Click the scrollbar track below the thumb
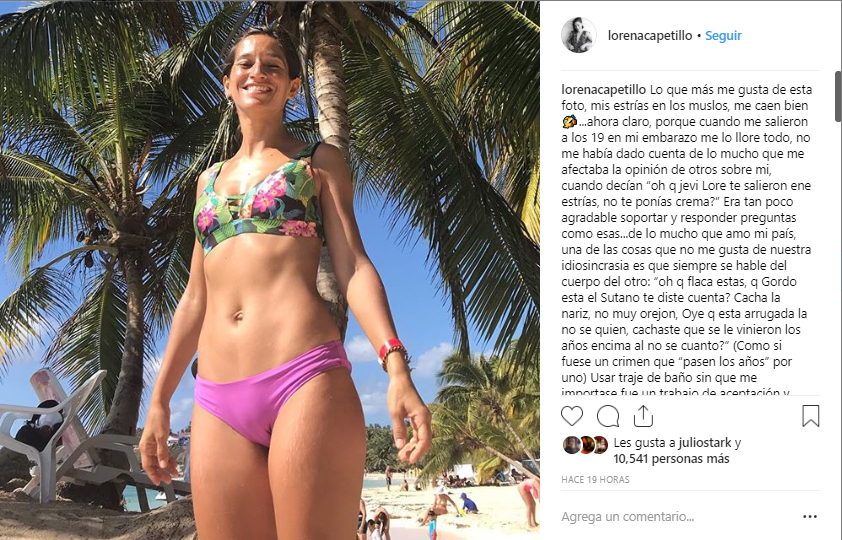The image size is (842, 540). [x=838, y=258]
